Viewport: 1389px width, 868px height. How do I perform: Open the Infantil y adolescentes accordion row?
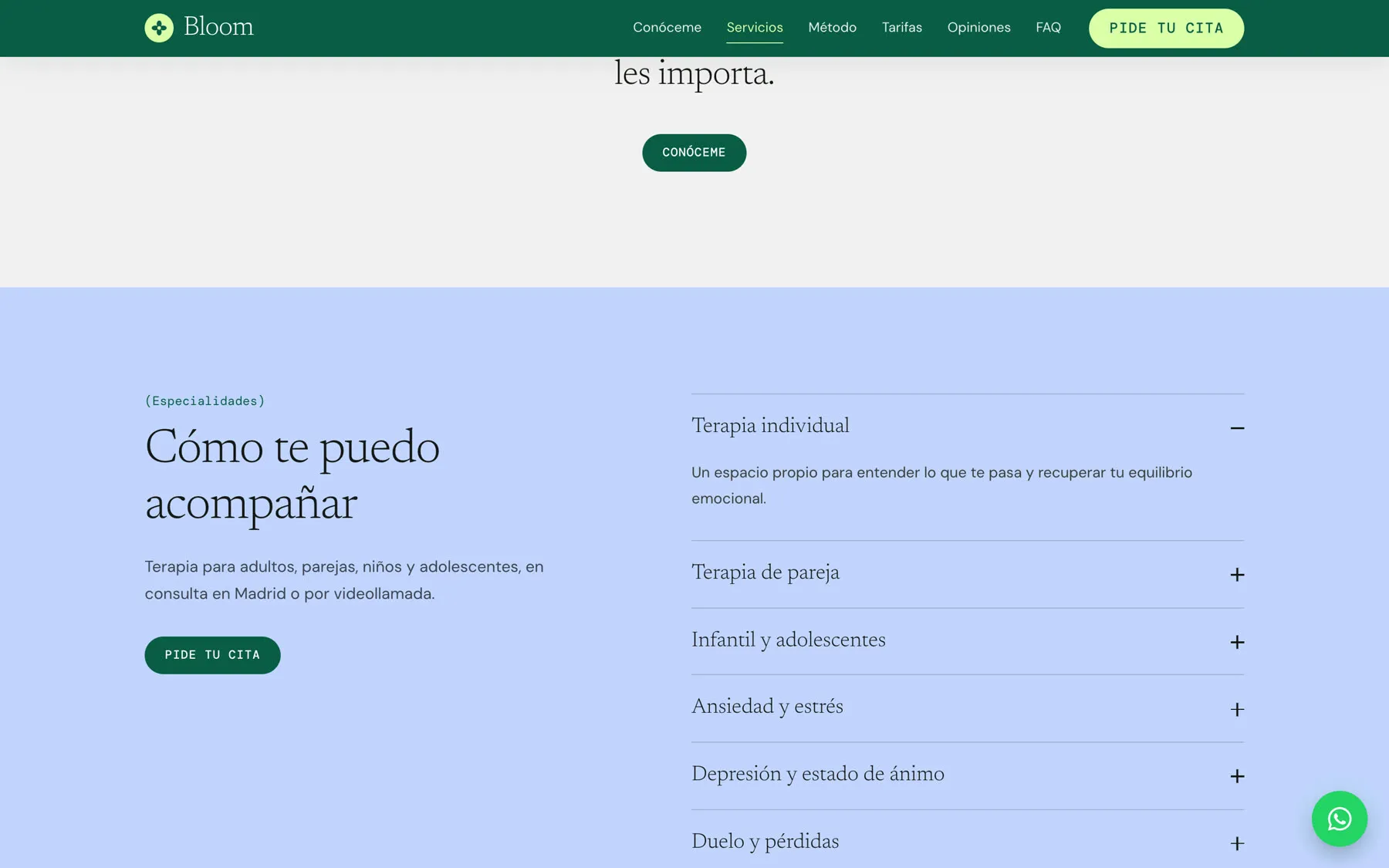(968, 641)
